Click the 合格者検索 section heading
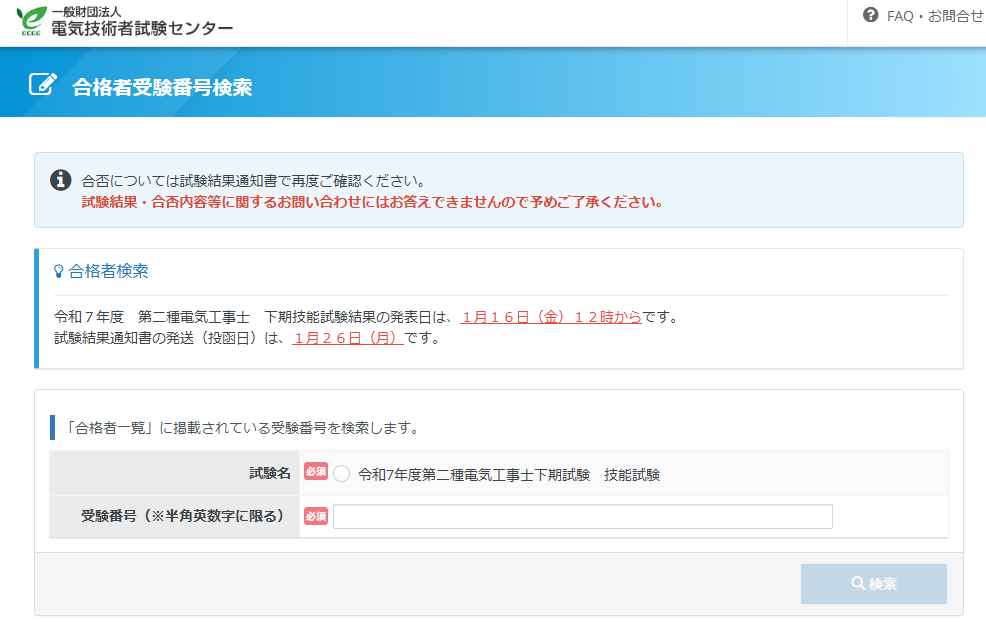The image size is (986, 635). 109,271
